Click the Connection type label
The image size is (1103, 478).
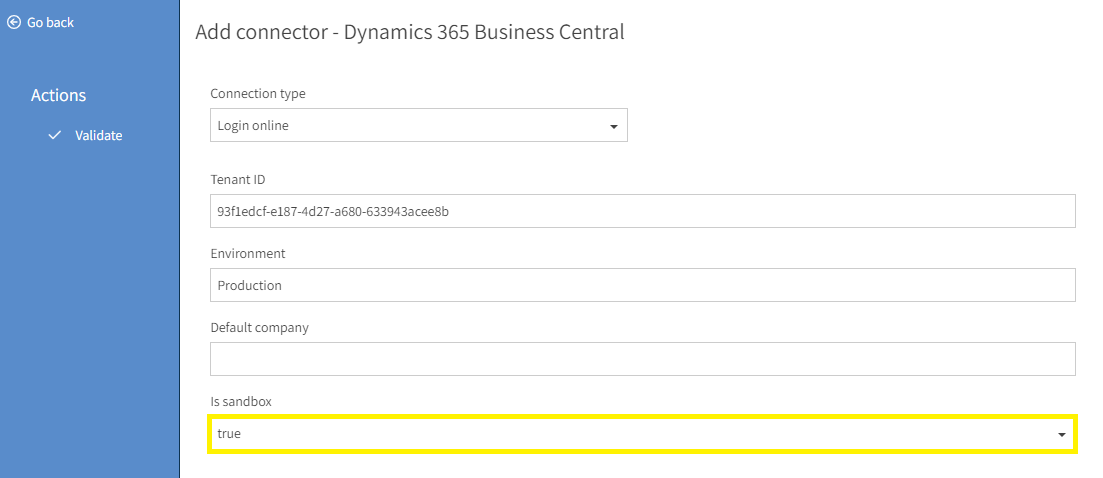[x=258, y=93]
